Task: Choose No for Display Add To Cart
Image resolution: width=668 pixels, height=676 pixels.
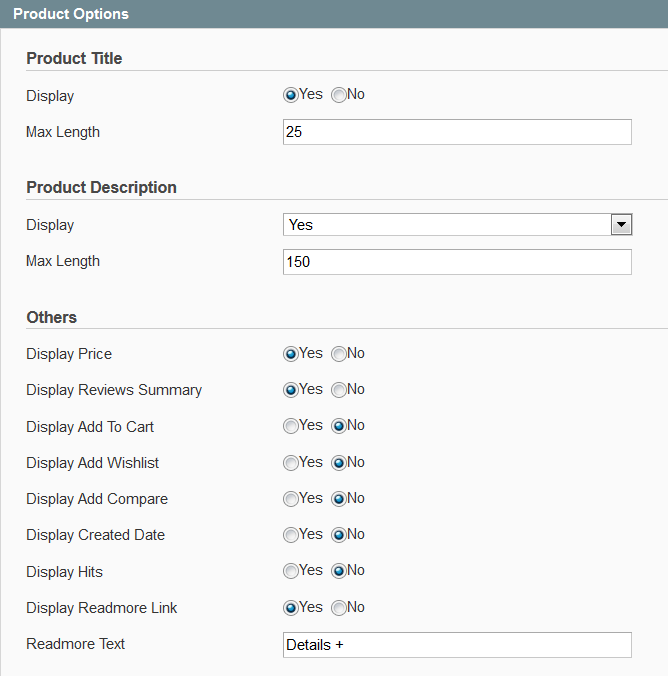Action: point(339,426)
